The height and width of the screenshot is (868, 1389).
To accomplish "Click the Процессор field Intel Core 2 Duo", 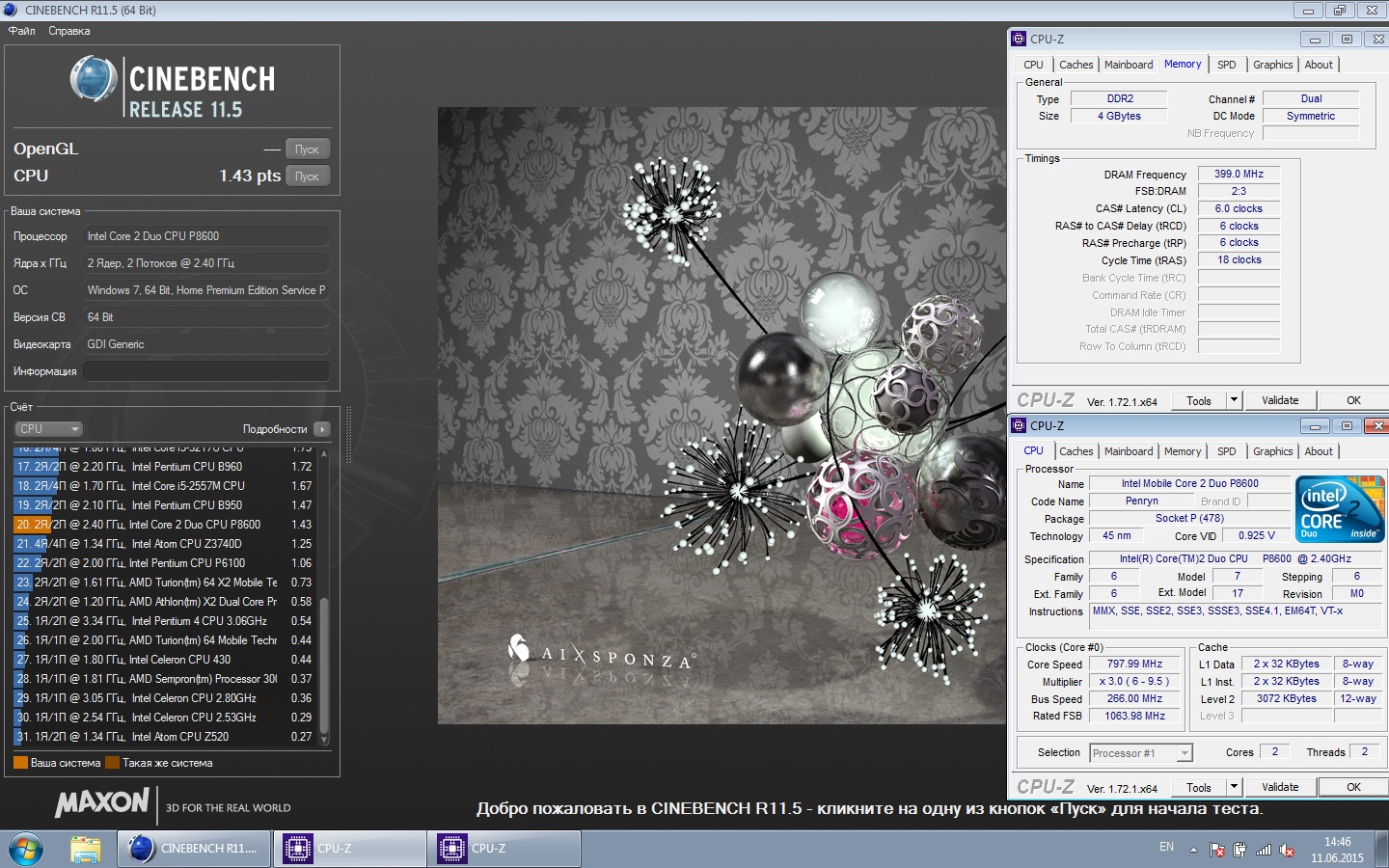I will click(x=206, y=236).
